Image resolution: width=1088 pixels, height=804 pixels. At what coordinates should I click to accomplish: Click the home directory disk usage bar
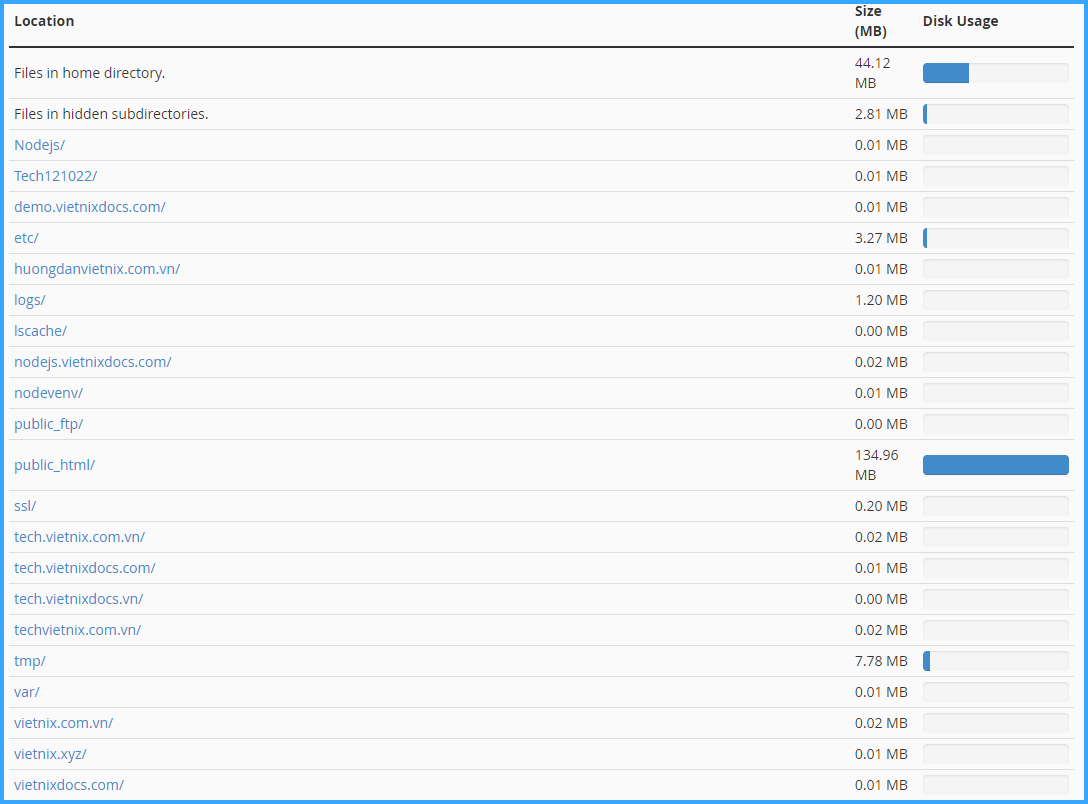996,73
